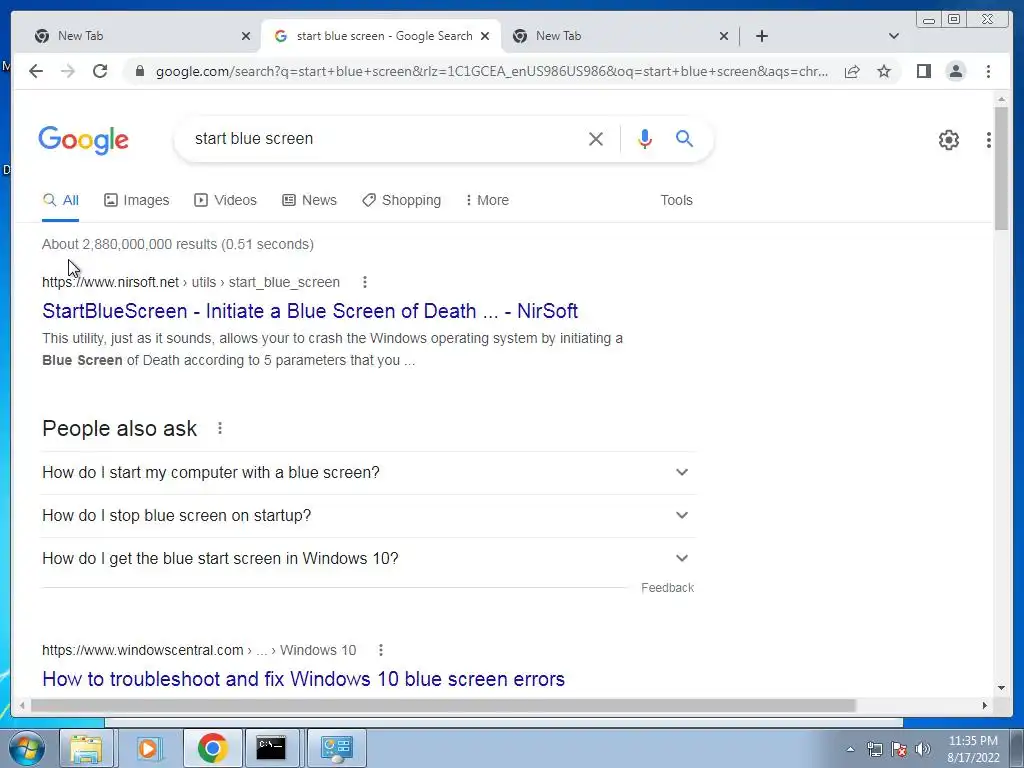The image size is (1024, 768).
Task: Open Chrome three-dot menu
Action: pos(988,71)
